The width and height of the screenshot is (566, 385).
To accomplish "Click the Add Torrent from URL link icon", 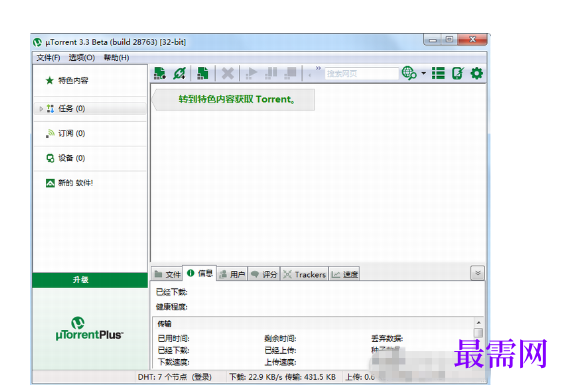I will pyautogui.click(x=179, y=73).
